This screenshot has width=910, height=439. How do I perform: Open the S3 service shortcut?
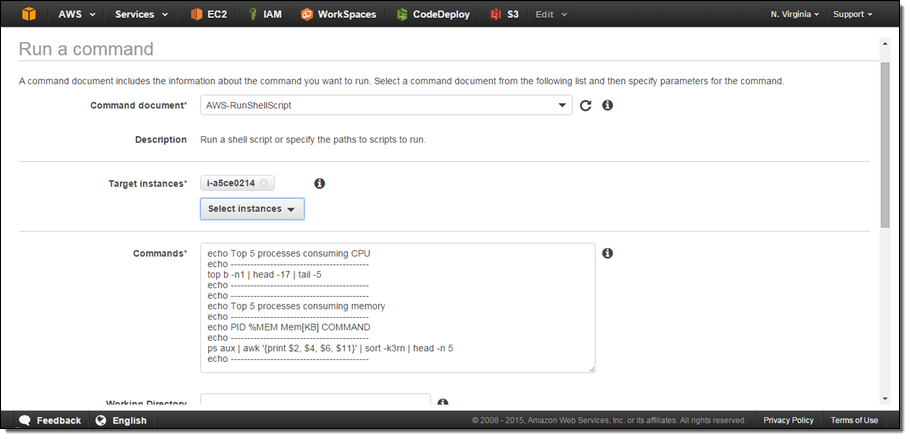(x=504, y=14)
